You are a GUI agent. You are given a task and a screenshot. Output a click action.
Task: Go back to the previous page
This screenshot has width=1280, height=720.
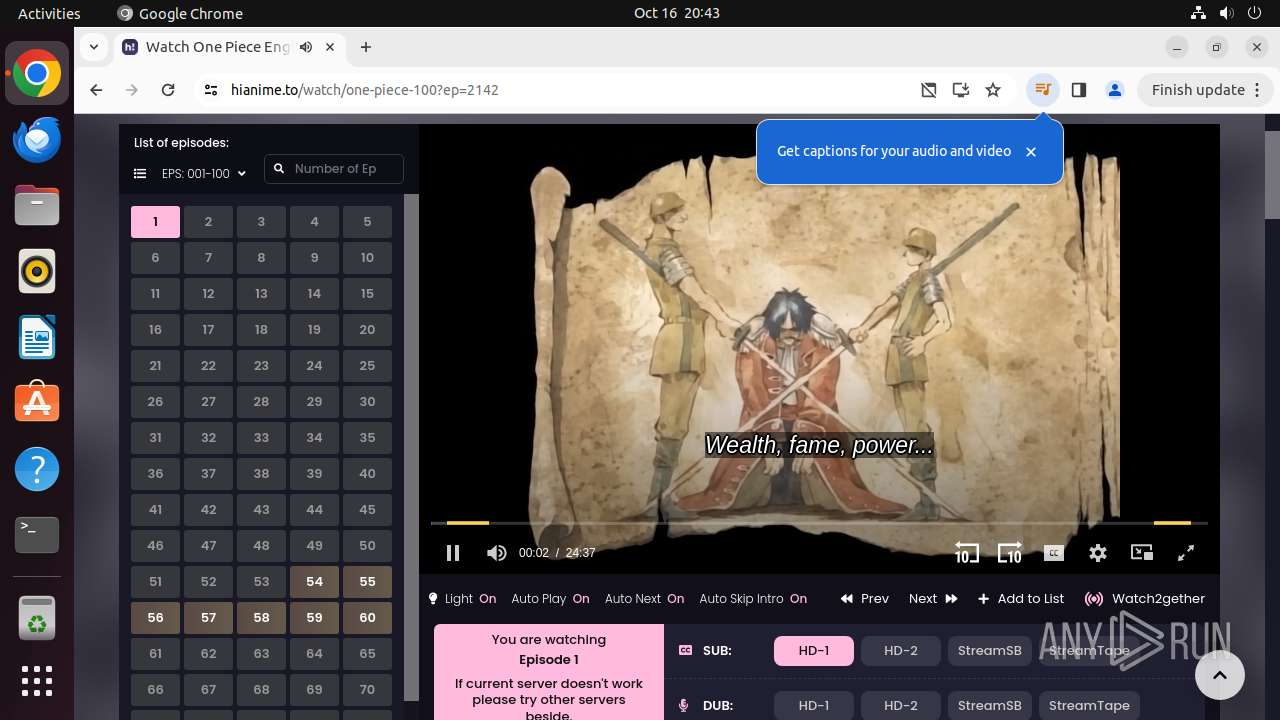click(x=96, y=90)
